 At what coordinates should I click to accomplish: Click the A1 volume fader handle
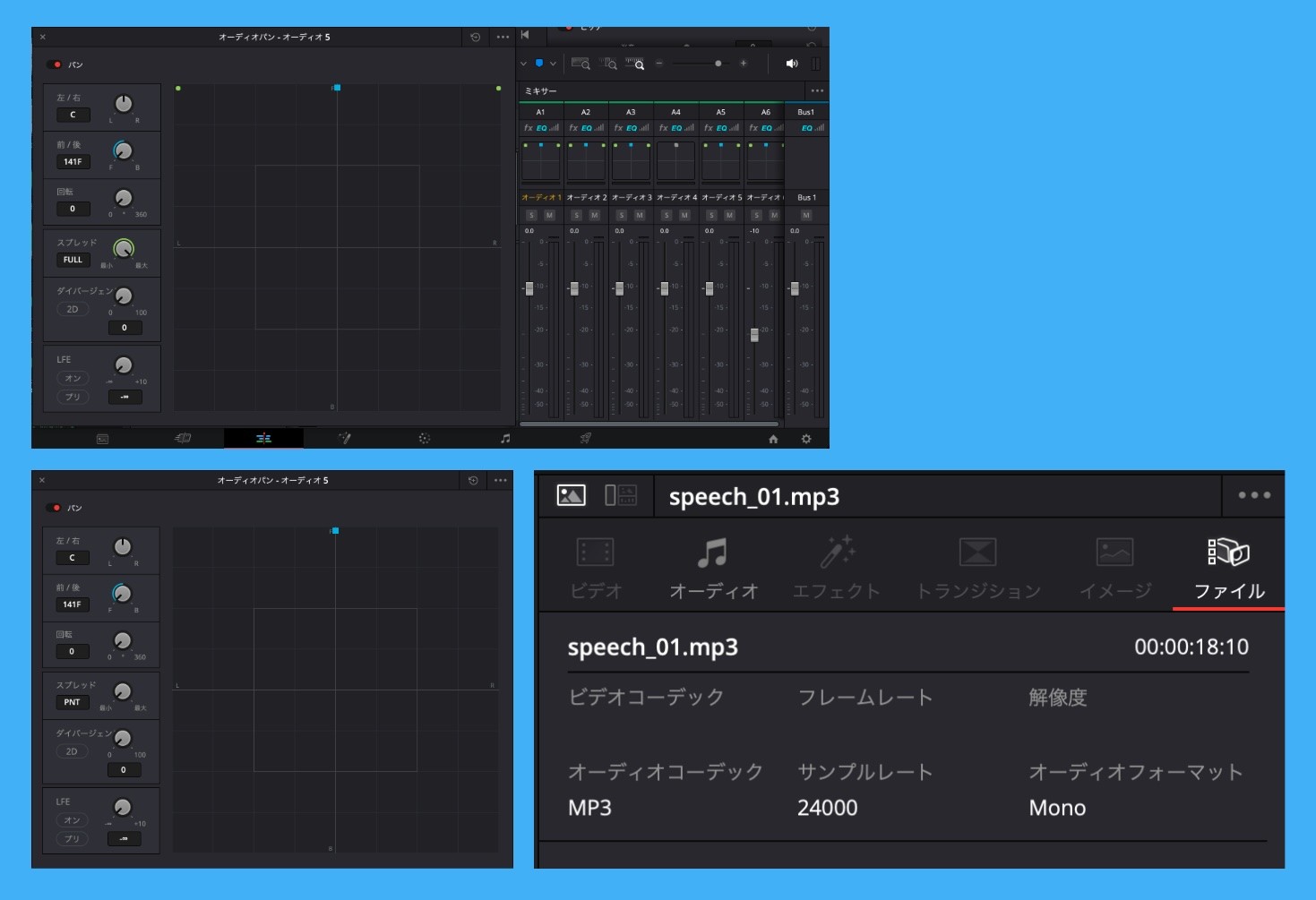(529, 288)
